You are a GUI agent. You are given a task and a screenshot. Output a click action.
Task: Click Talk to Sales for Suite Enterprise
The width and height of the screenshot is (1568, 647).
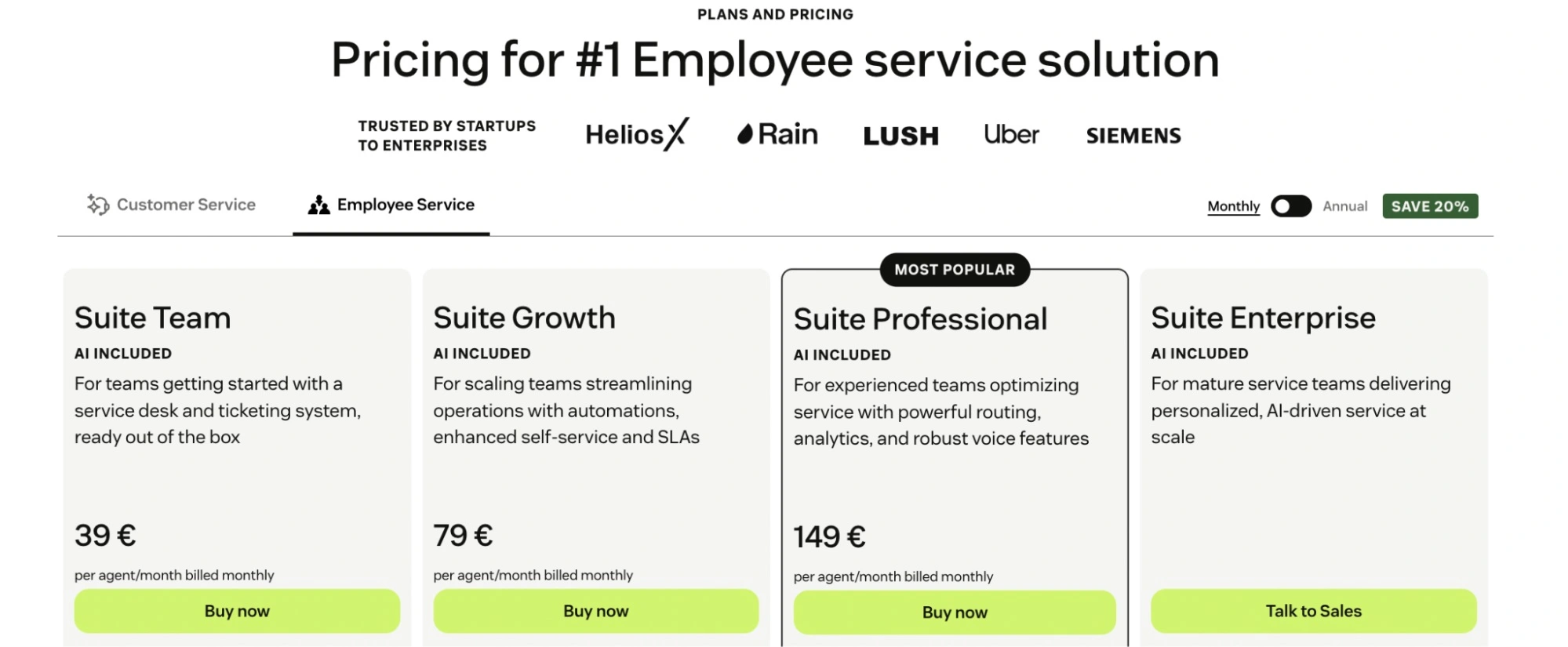[1313, 611]
